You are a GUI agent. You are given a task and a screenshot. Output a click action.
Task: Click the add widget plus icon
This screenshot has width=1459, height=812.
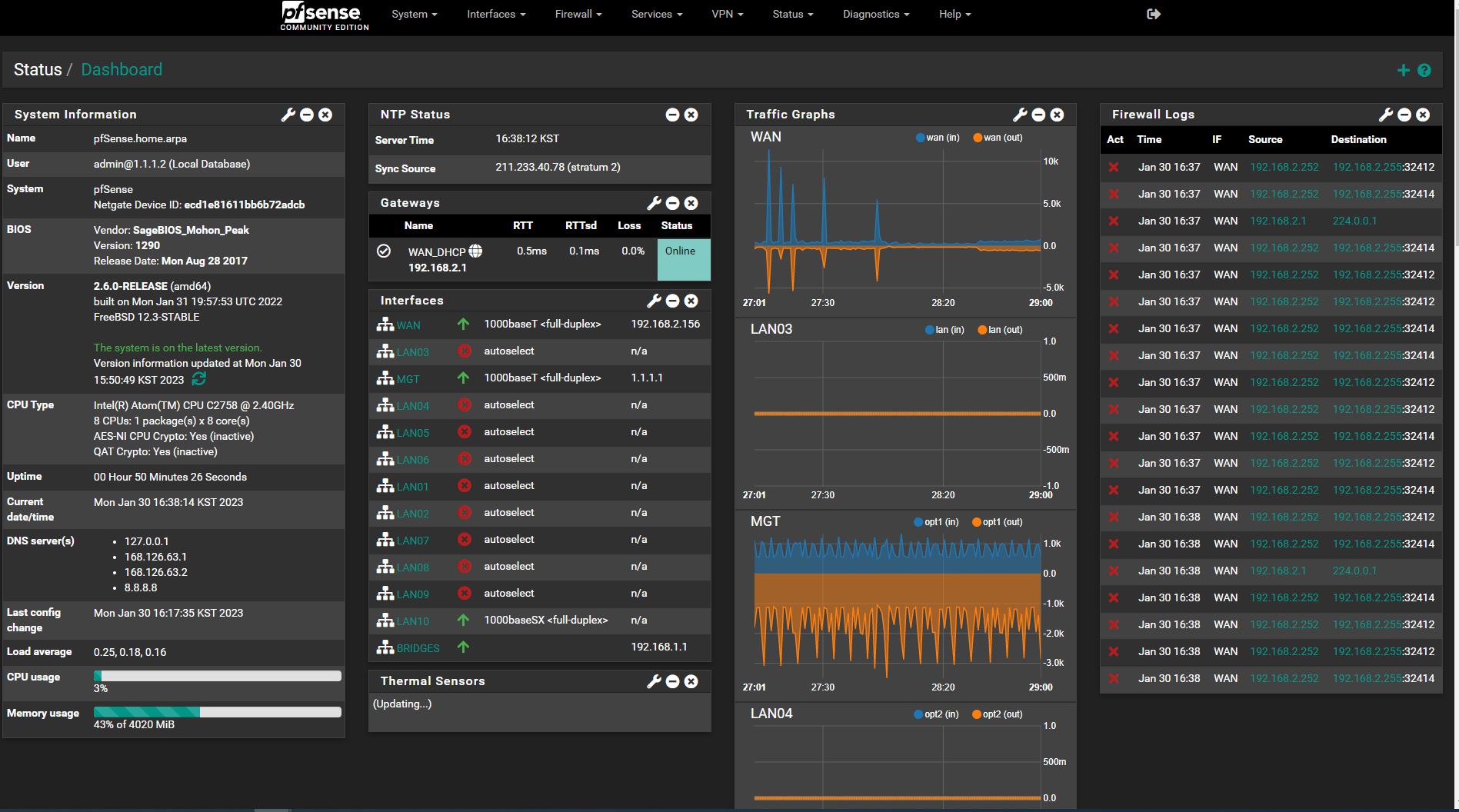tap(1404, 70)
